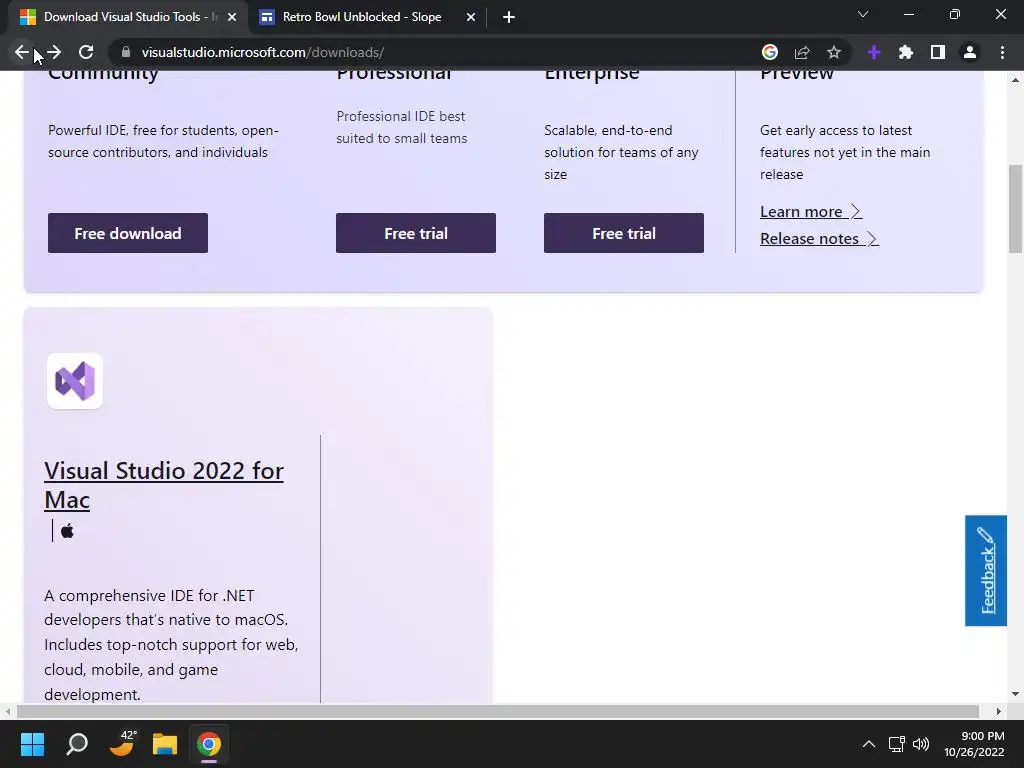Click the 'Get early access to latest features' text
1024x768 pixels.
844,152
